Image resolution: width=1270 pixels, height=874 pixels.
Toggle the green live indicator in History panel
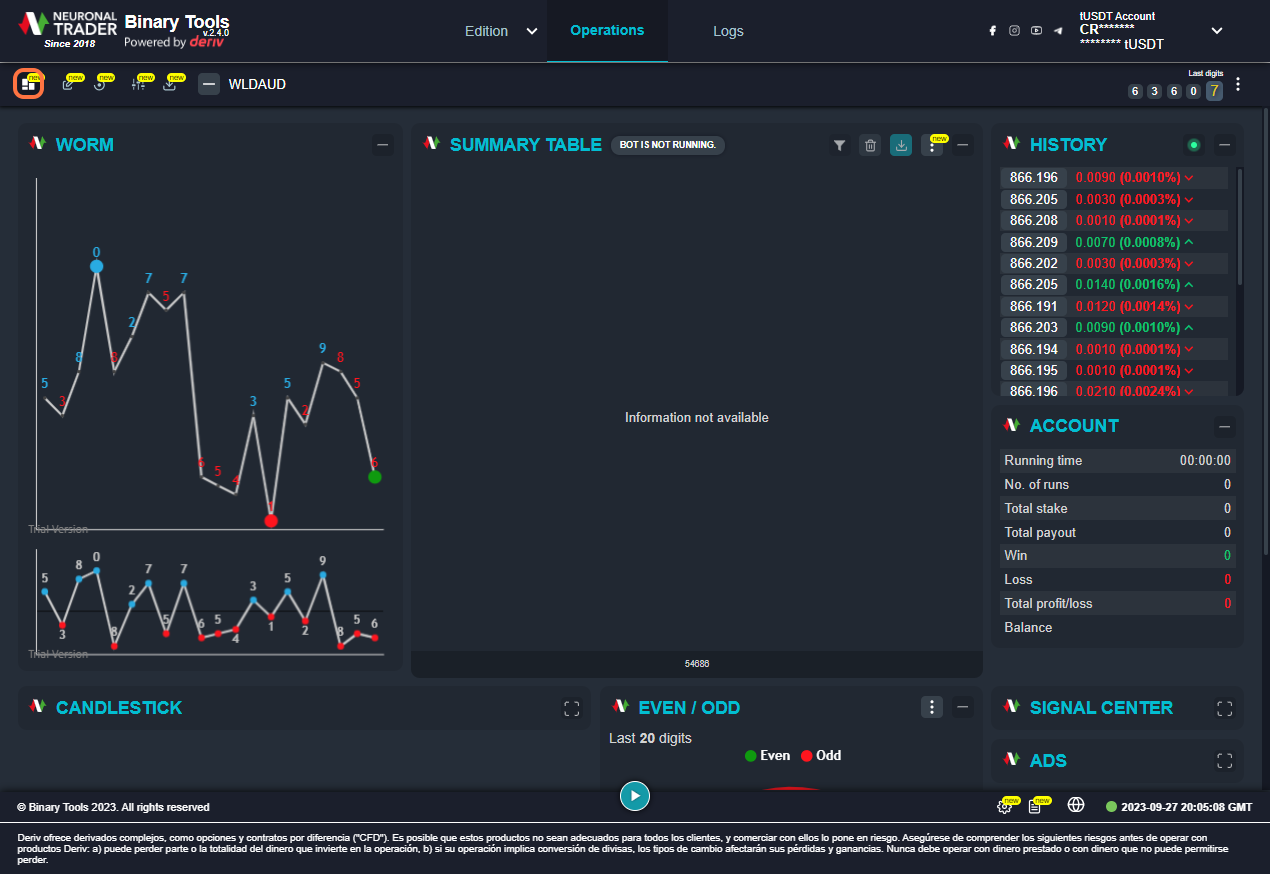coord(1193,145)
